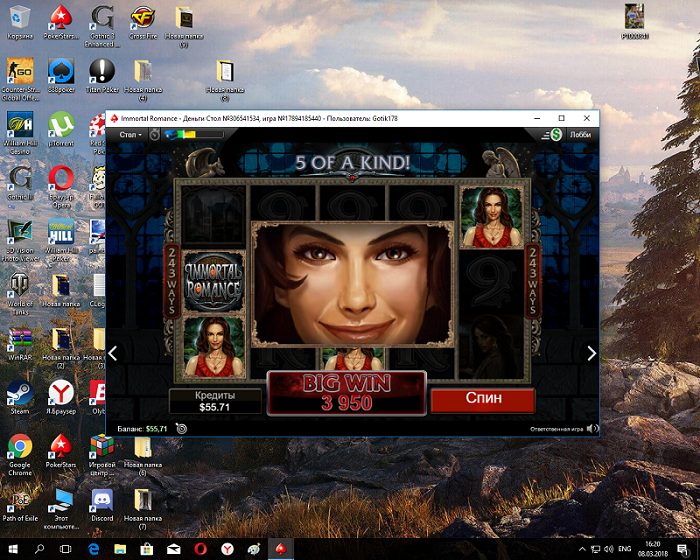Go to Лобби tab
Screen dimensions: 700x560
[x=580, y=134]
